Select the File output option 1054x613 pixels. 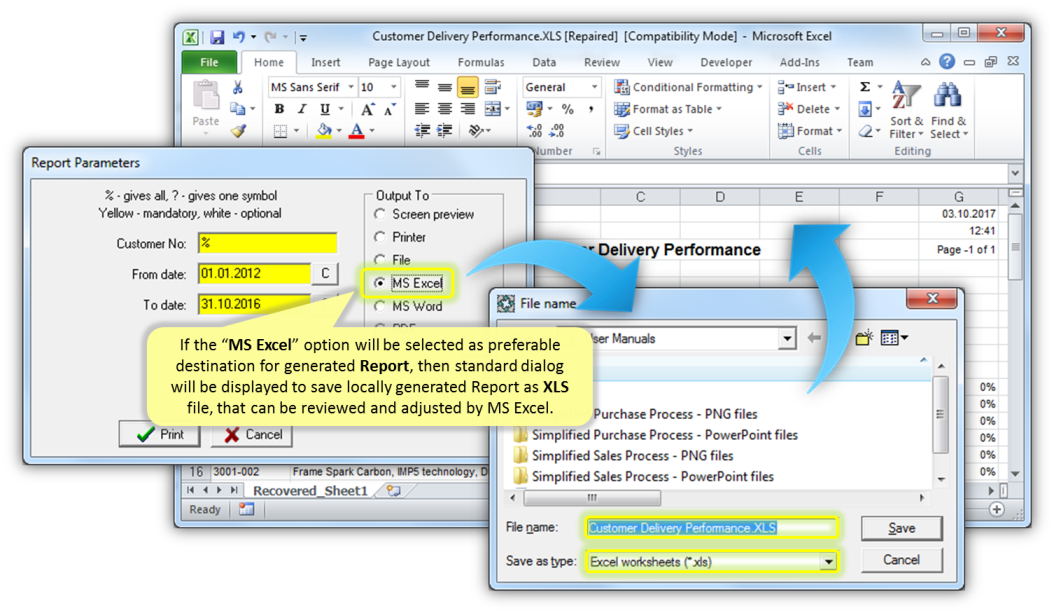380,259
